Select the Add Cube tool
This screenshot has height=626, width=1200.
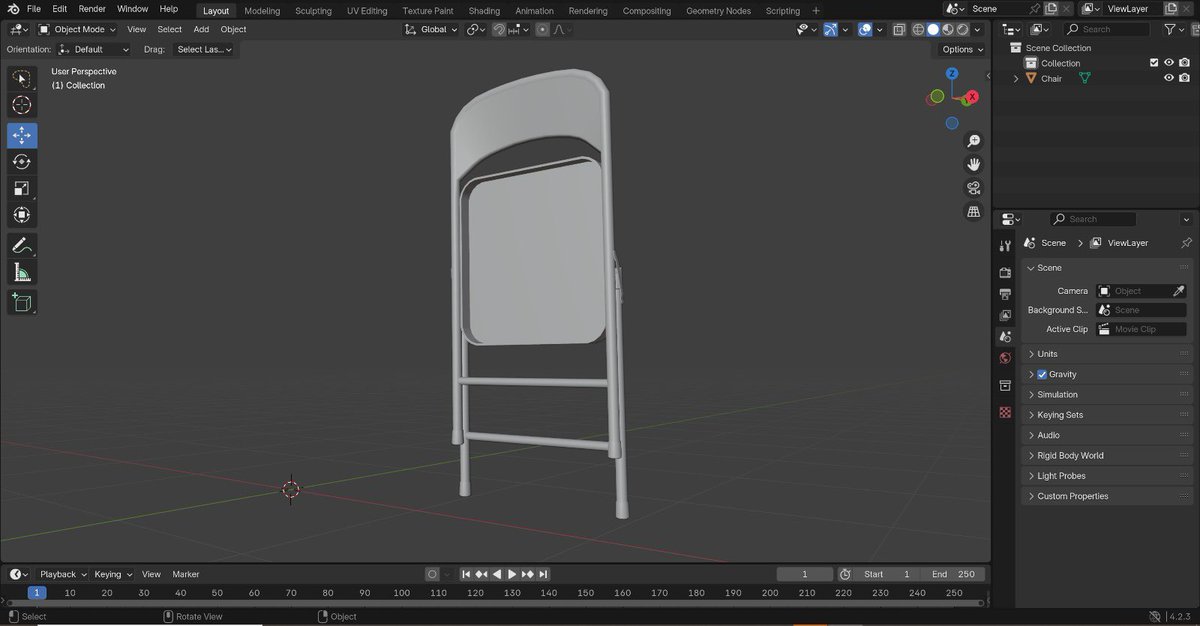point(22,302)
